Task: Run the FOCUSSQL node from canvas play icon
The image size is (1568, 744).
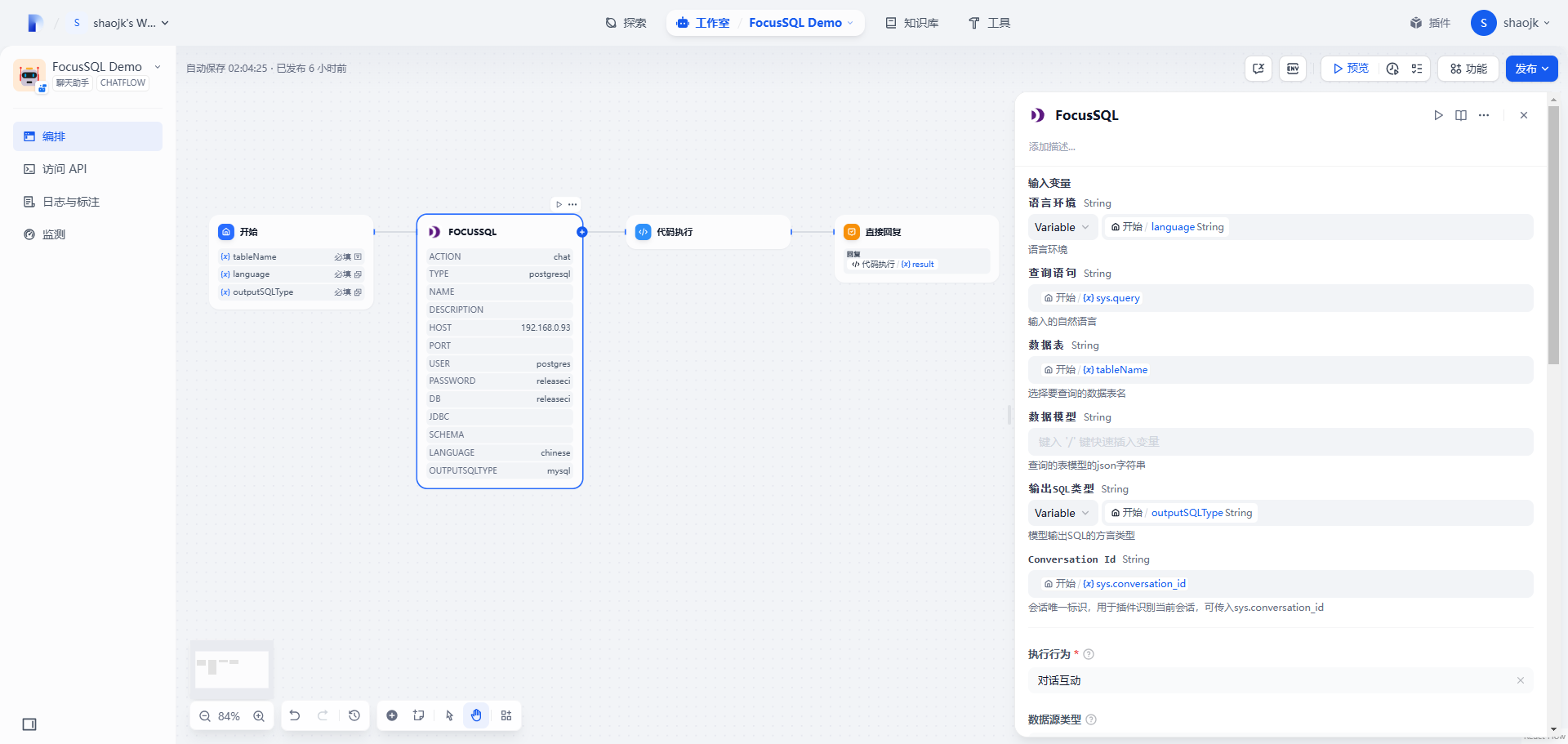Action: tap(559, 204)
